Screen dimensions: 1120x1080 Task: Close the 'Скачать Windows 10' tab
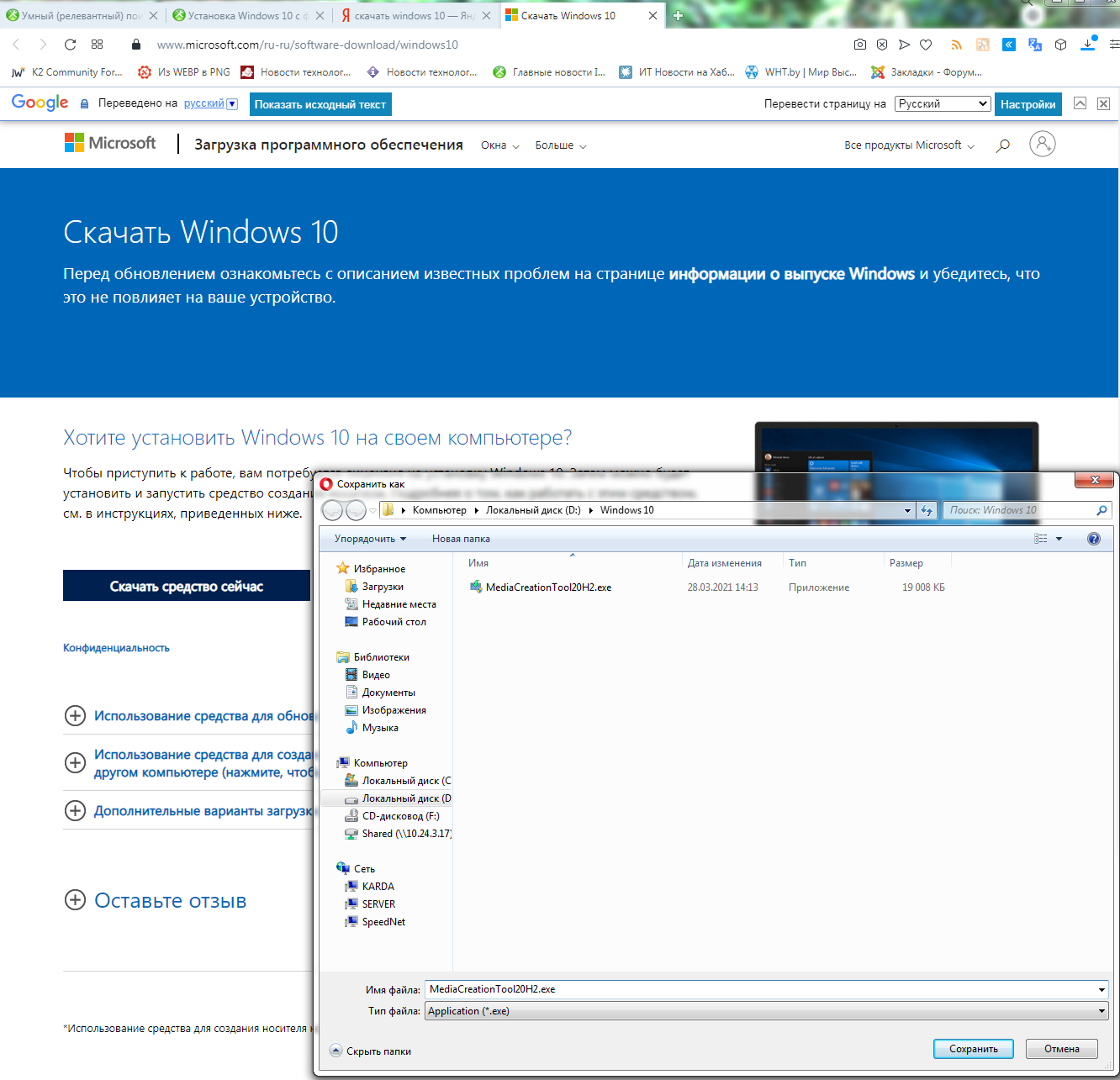tap(652, 15)
